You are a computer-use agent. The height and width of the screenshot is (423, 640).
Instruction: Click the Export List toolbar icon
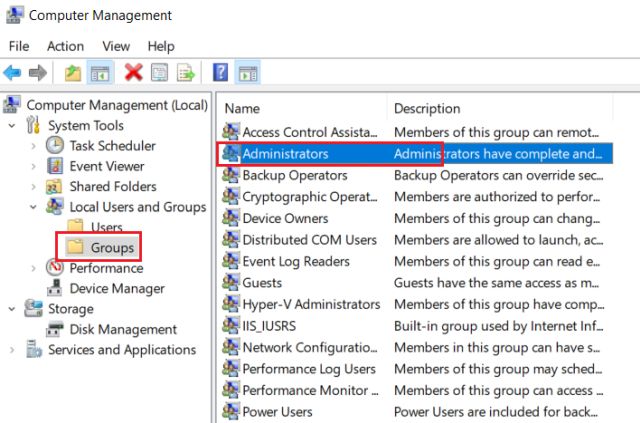[x=186, y=73]
